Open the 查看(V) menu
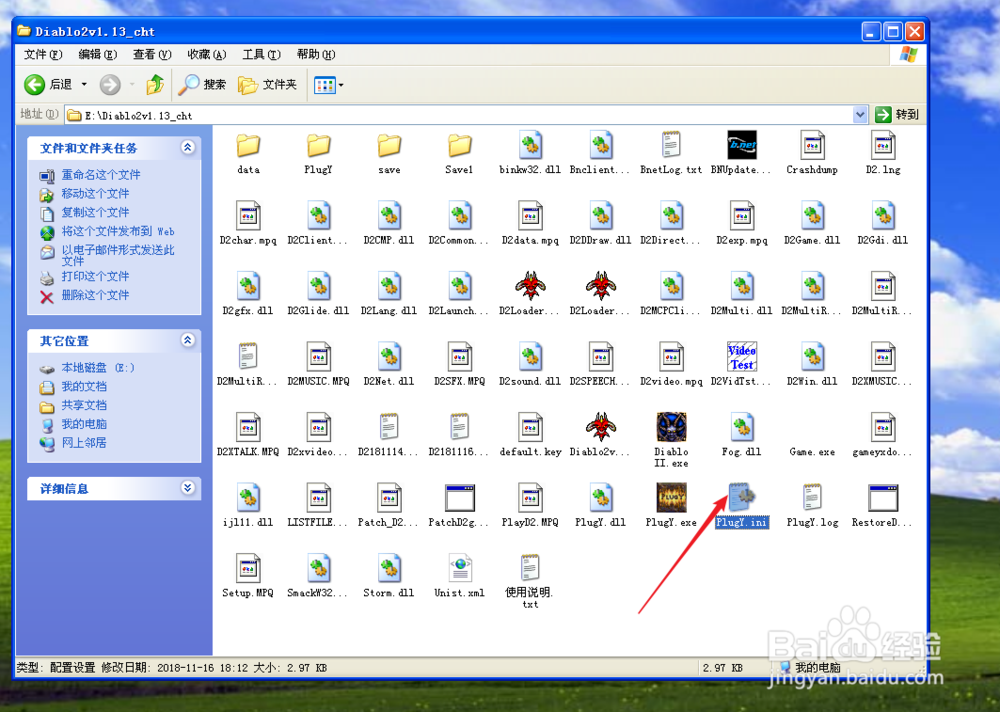1000x712 pixels. [152, 54]
